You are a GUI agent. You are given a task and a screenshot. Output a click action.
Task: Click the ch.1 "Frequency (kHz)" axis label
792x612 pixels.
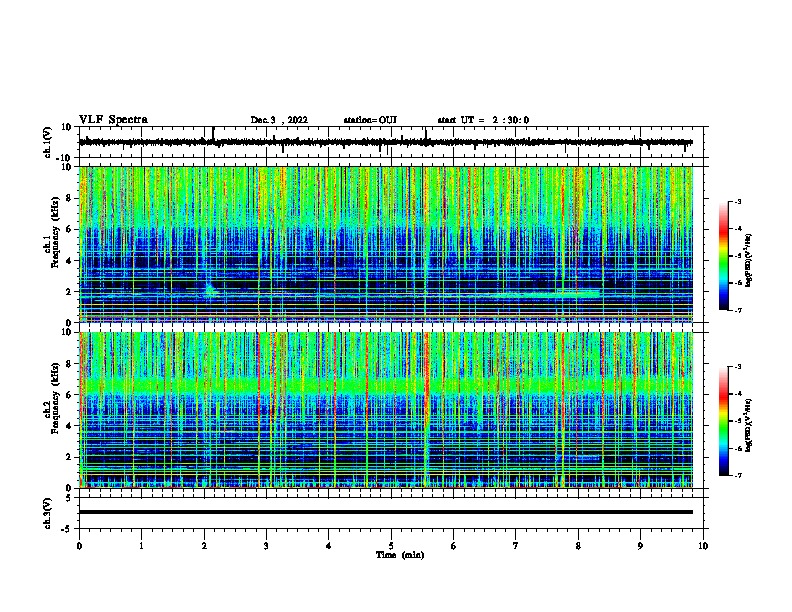pyautogui.click(x=55, y=232)
